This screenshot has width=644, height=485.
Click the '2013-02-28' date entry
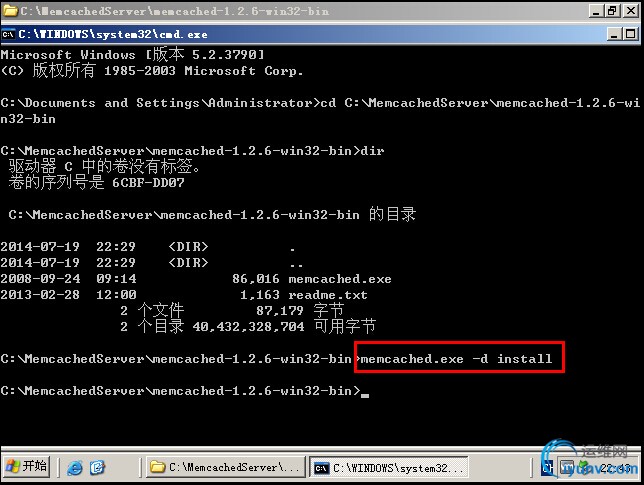[40, 295]
